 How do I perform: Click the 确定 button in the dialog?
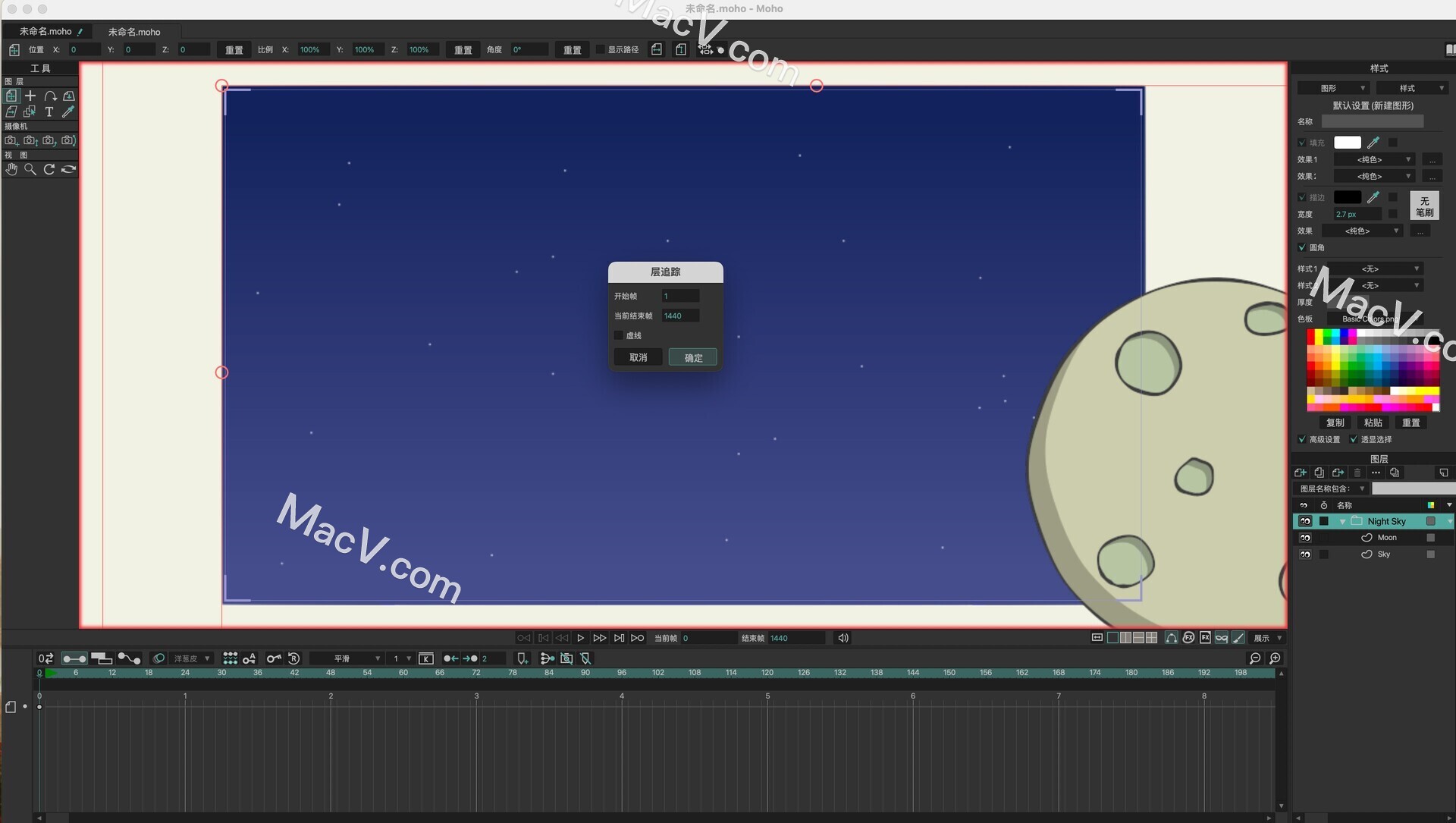(692, 357)
